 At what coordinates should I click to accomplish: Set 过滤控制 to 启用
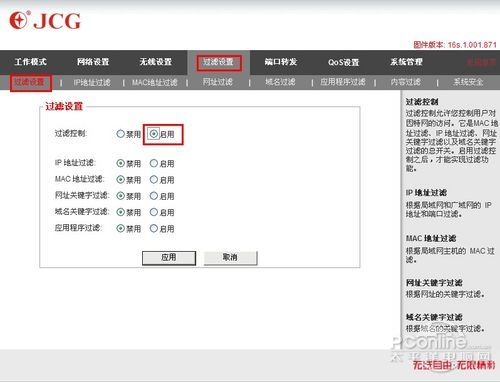click(153, 134)
